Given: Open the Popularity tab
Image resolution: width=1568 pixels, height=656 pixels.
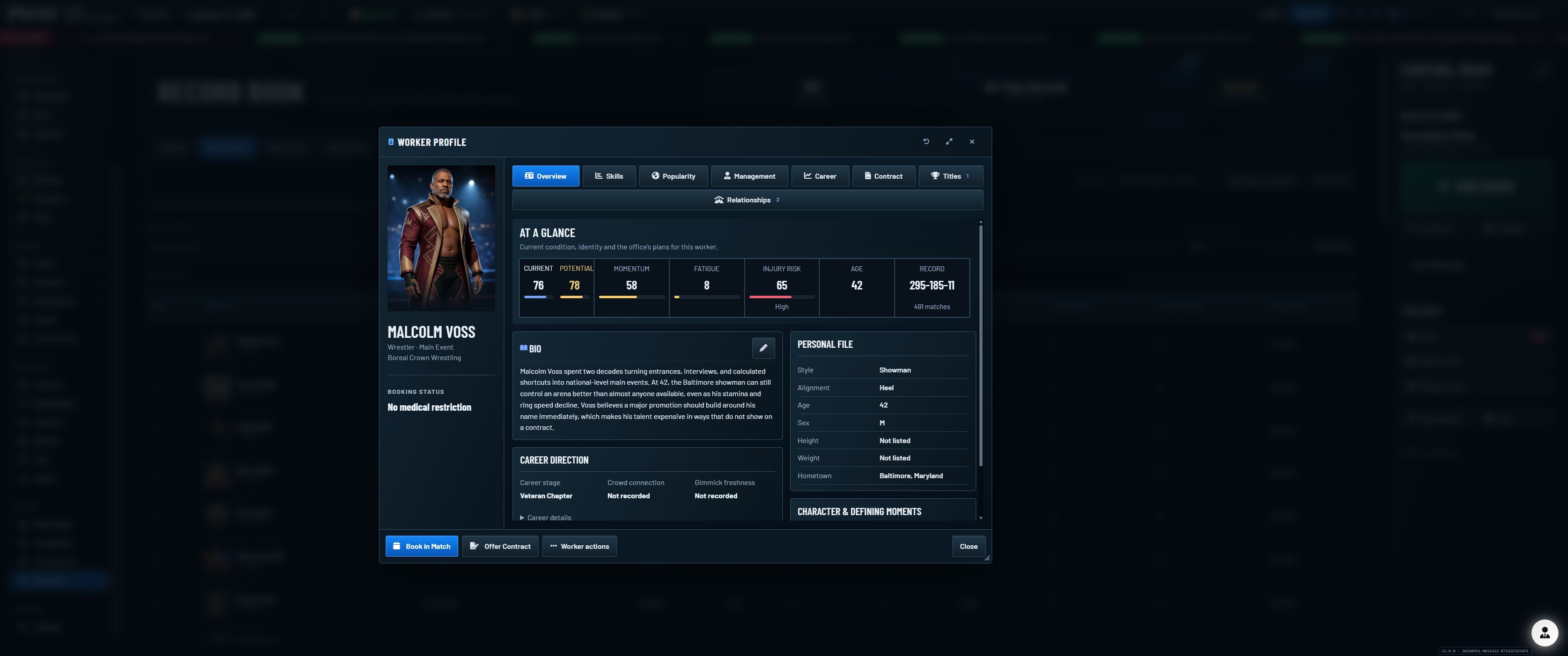Looking at the screenshot, I should click(673, 176).
